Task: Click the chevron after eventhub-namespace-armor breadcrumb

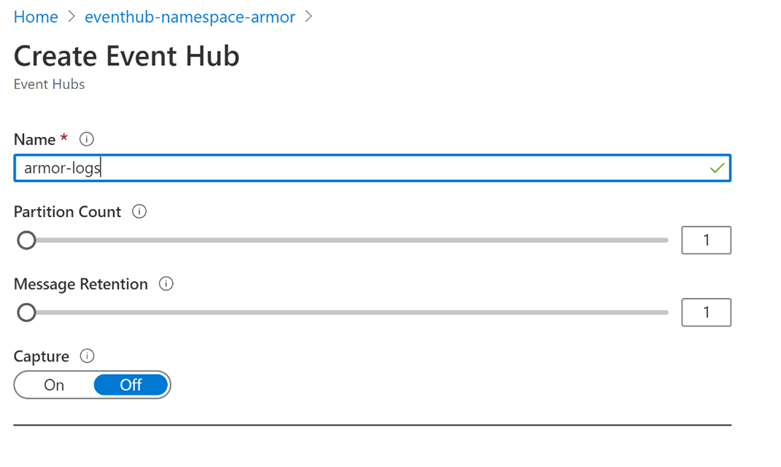Action: (x=309, y=18)
